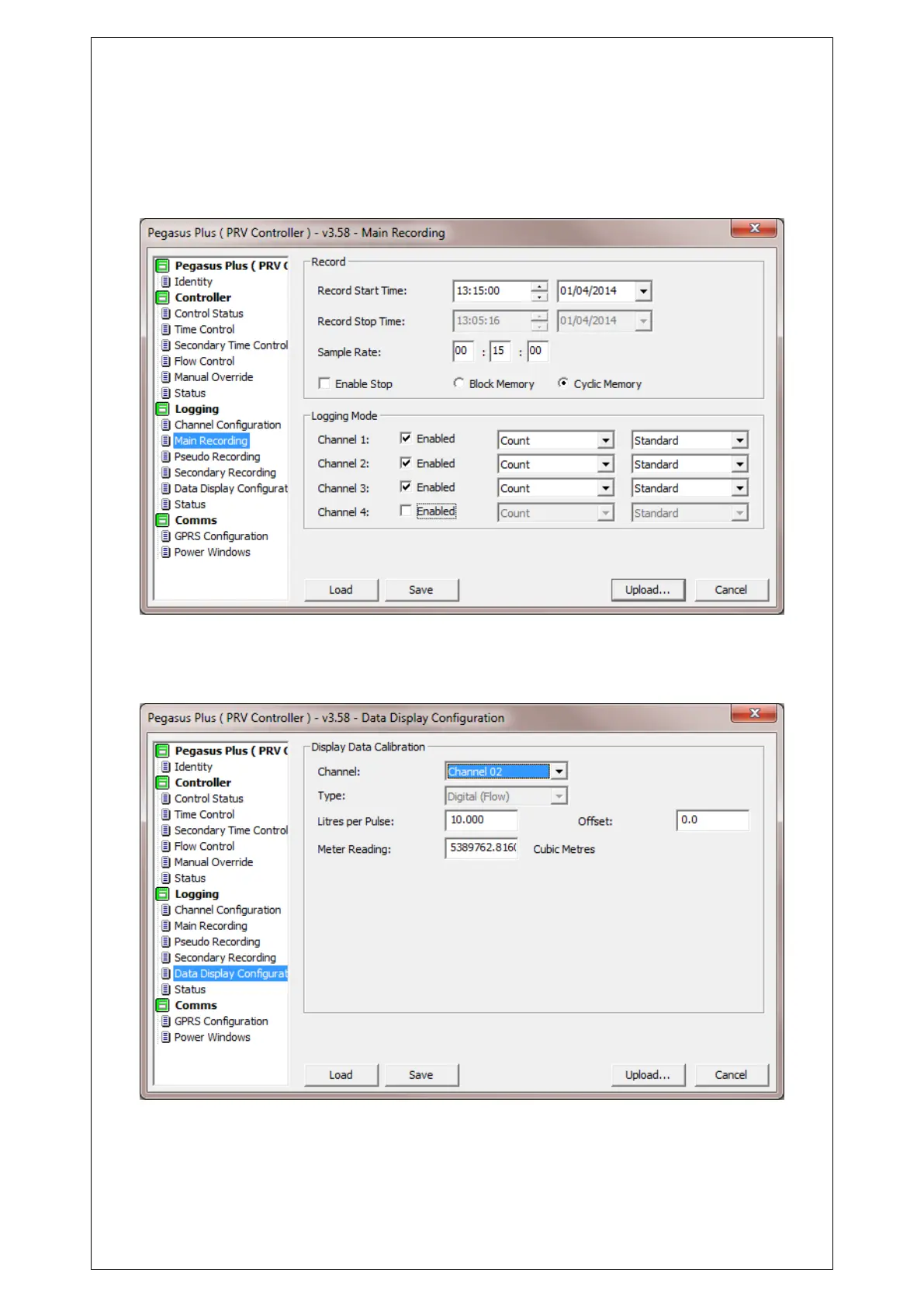Click Pegasus Plus root icon in Main Recording window
Image resolution: width=924 pixels, height=1307 pixels.
coord(162,265)
